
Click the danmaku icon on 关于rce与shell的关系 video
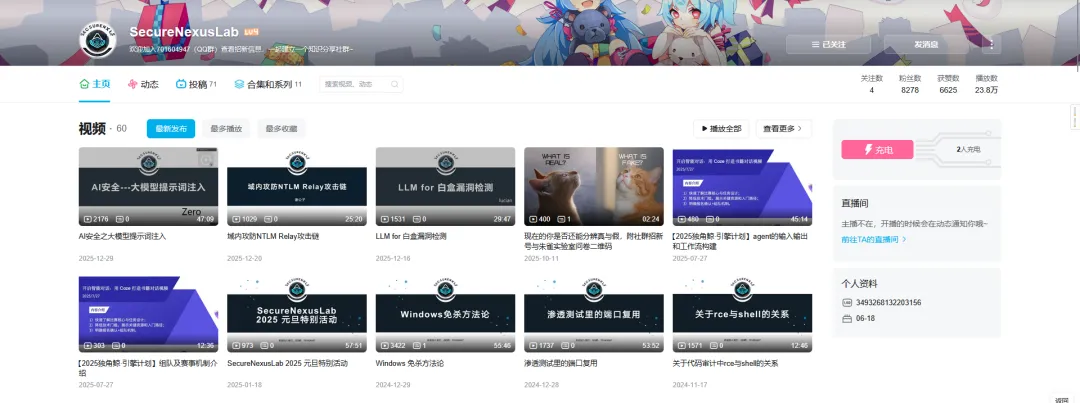click(713, 346)
